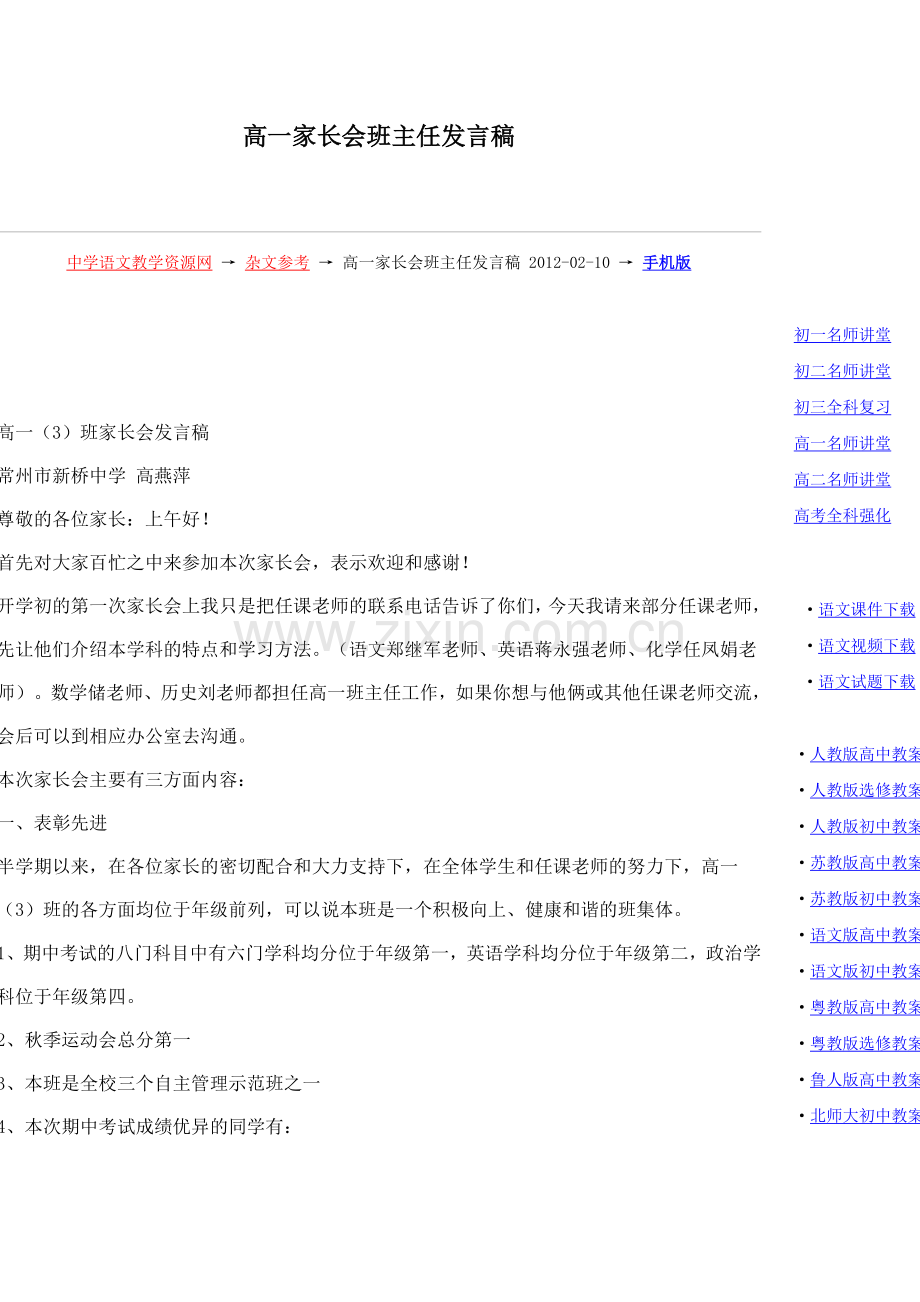The height and width of the screenshot is (1302, 920).
Task: Open the 北师大初中教案 link
Action: [865, 1116]
